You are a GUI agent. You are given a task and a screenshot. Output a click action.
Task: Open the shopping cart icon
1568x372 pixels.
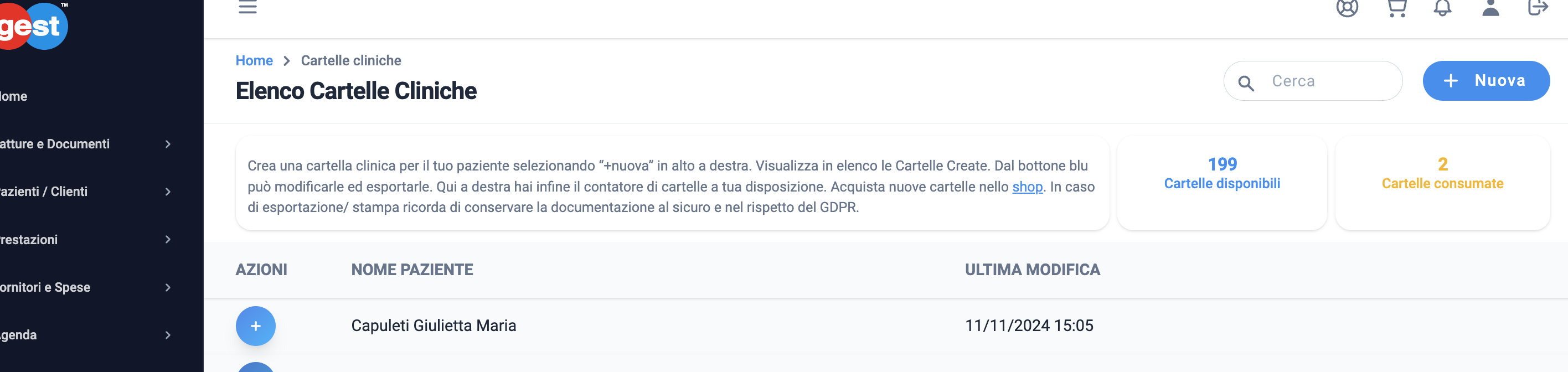click(1396, 7)
